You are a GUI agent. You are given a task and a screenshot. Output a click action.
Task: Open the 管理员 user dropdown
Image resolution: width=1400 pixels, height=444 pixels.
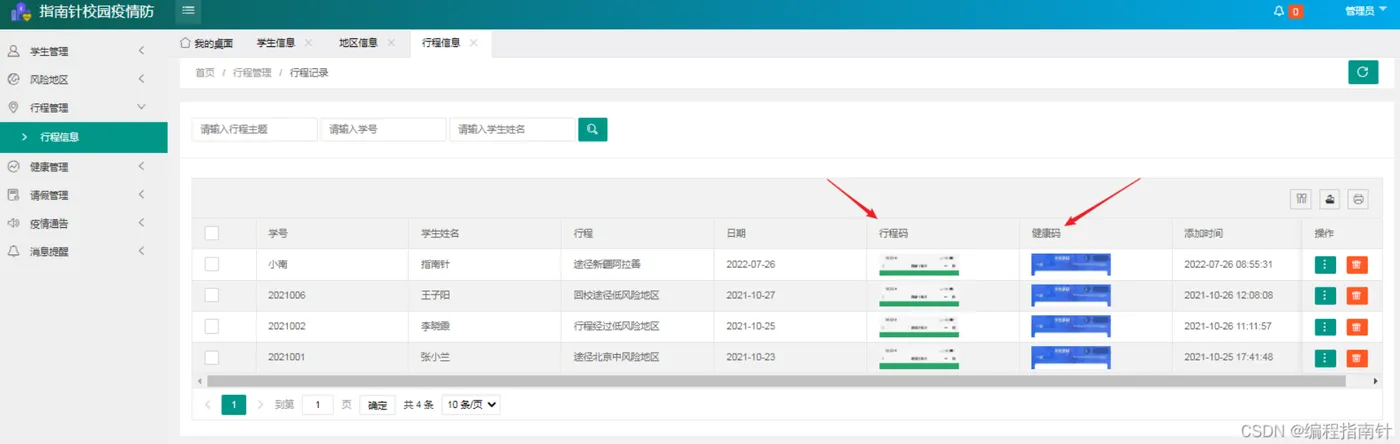1365,11
